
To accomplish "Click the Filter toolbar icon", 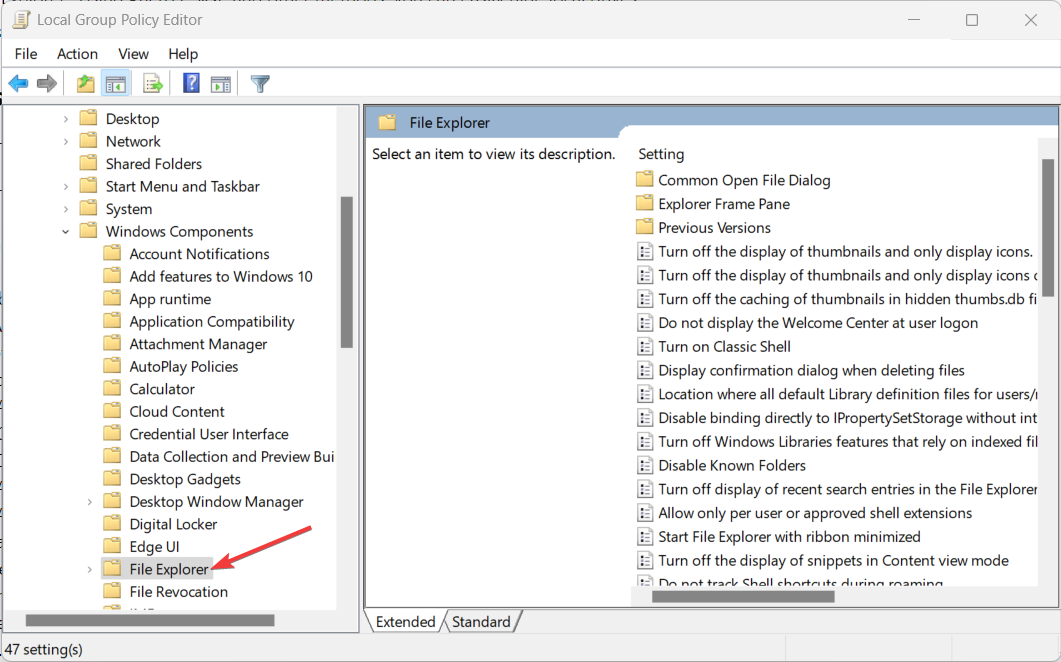I will point(259,83).
